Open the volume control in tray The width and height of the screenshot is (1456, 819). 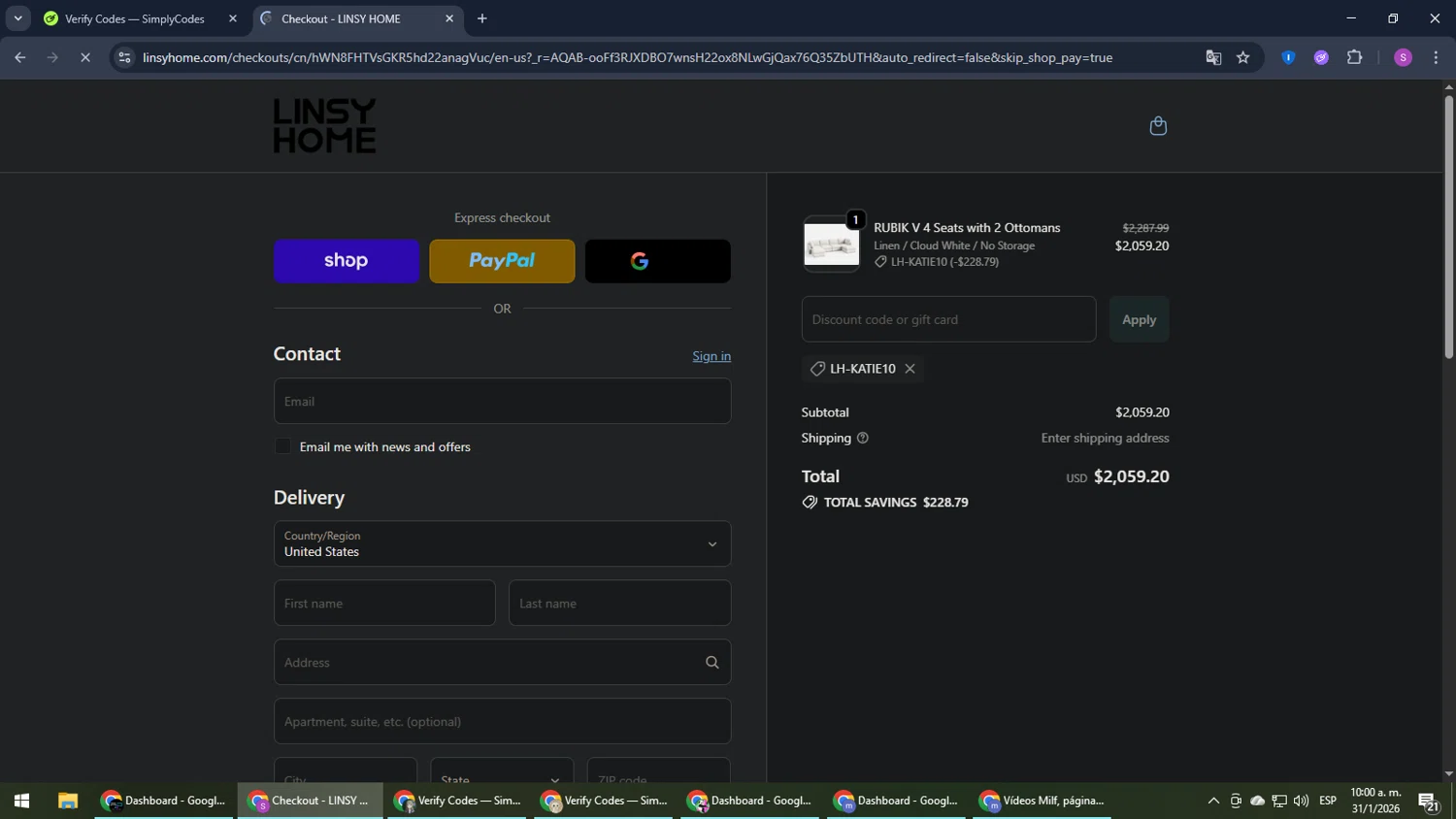coord(1301,802)
